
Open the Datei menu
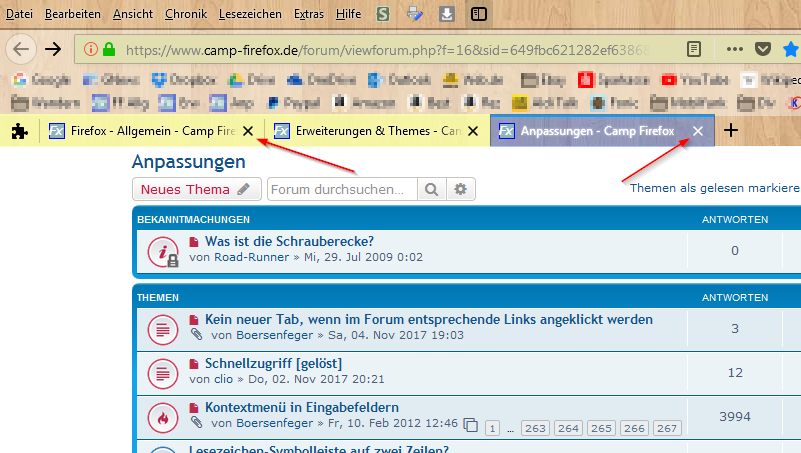19,14
